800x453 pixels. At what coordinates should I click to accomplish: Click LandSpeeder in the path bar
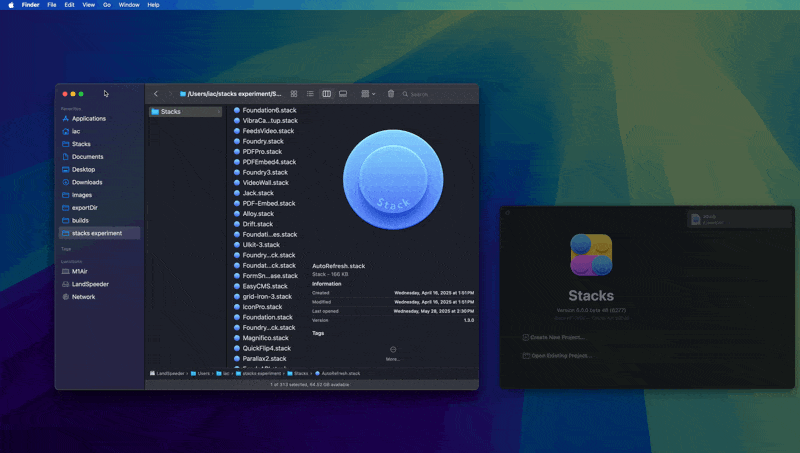167,373
